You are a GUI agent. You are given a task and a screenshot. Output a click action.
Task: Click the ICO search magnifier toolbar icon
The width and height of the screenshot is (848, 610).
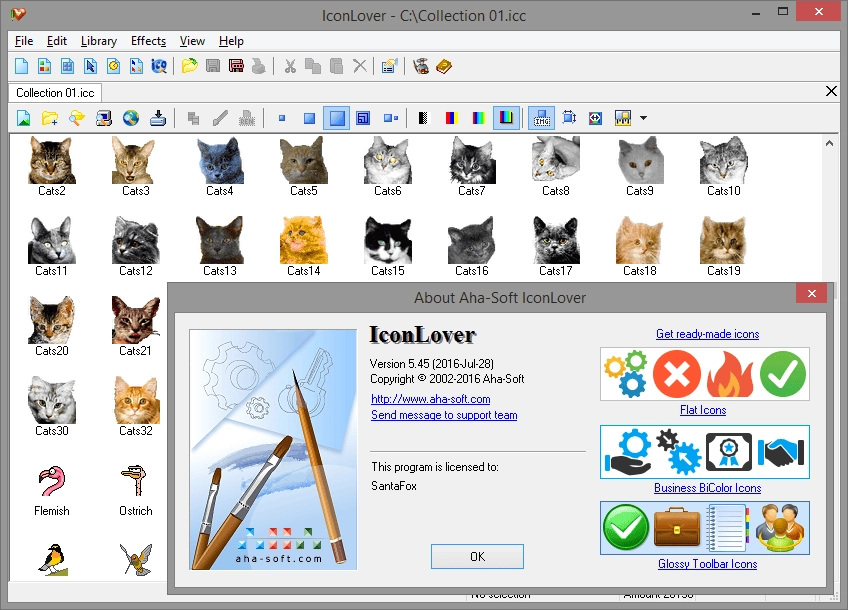coord(159,66)
